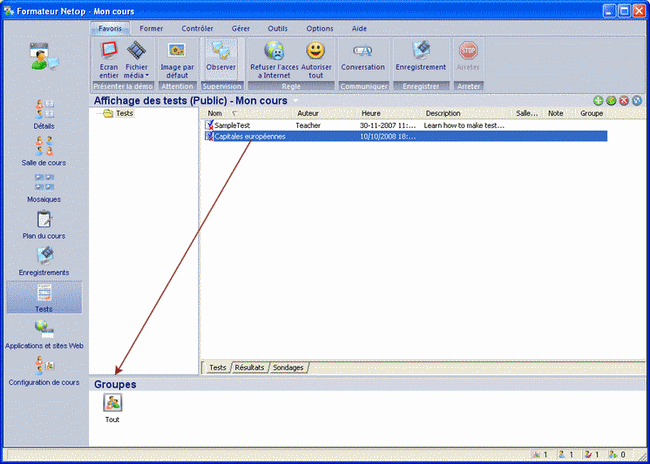Click the green plus add test icon
The image size is (650, 464).
(598, 101)
